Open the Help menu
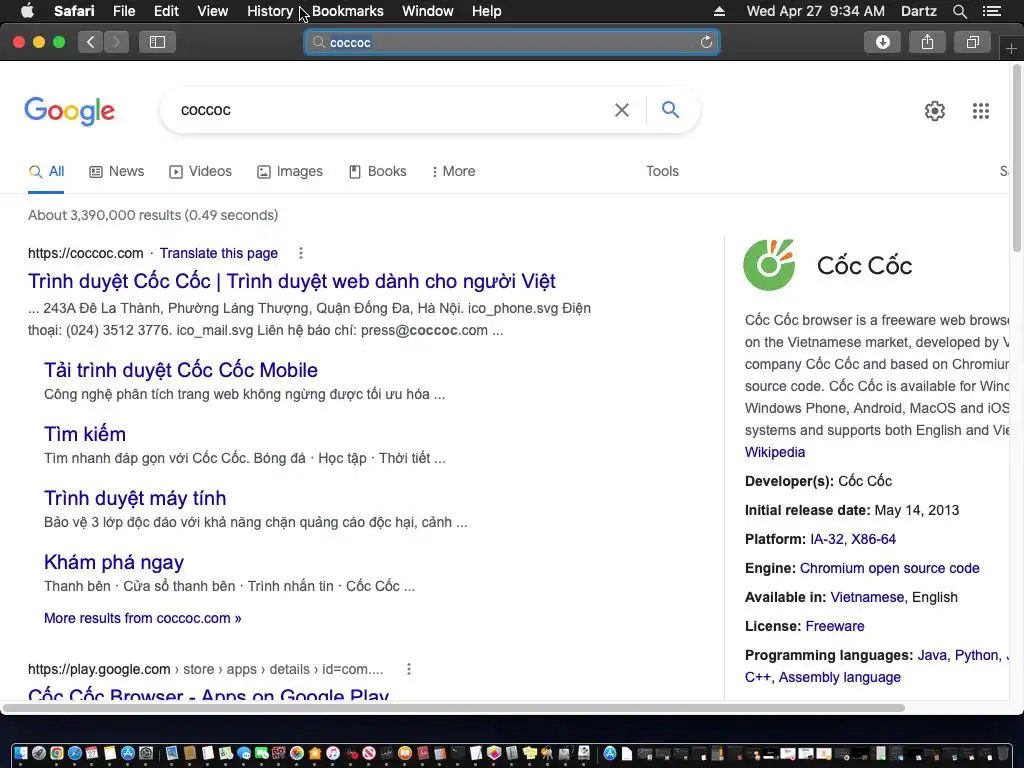The width and height of the screenshot is (1024, 768). point(487,11)
